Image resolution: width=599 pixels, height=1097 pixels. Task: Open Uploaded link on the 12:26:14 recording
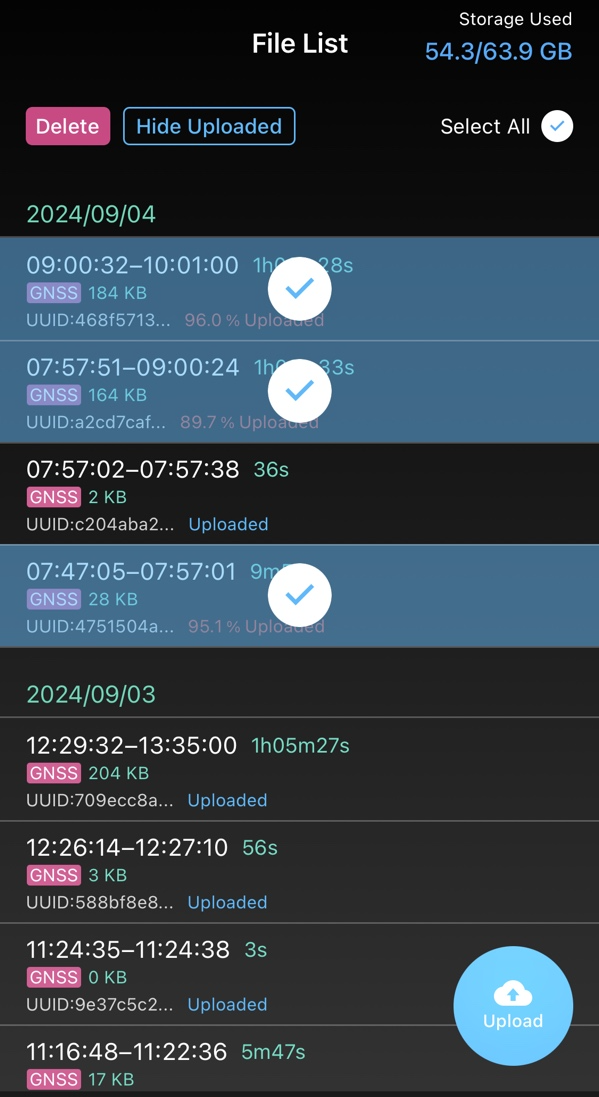(227, 902)
